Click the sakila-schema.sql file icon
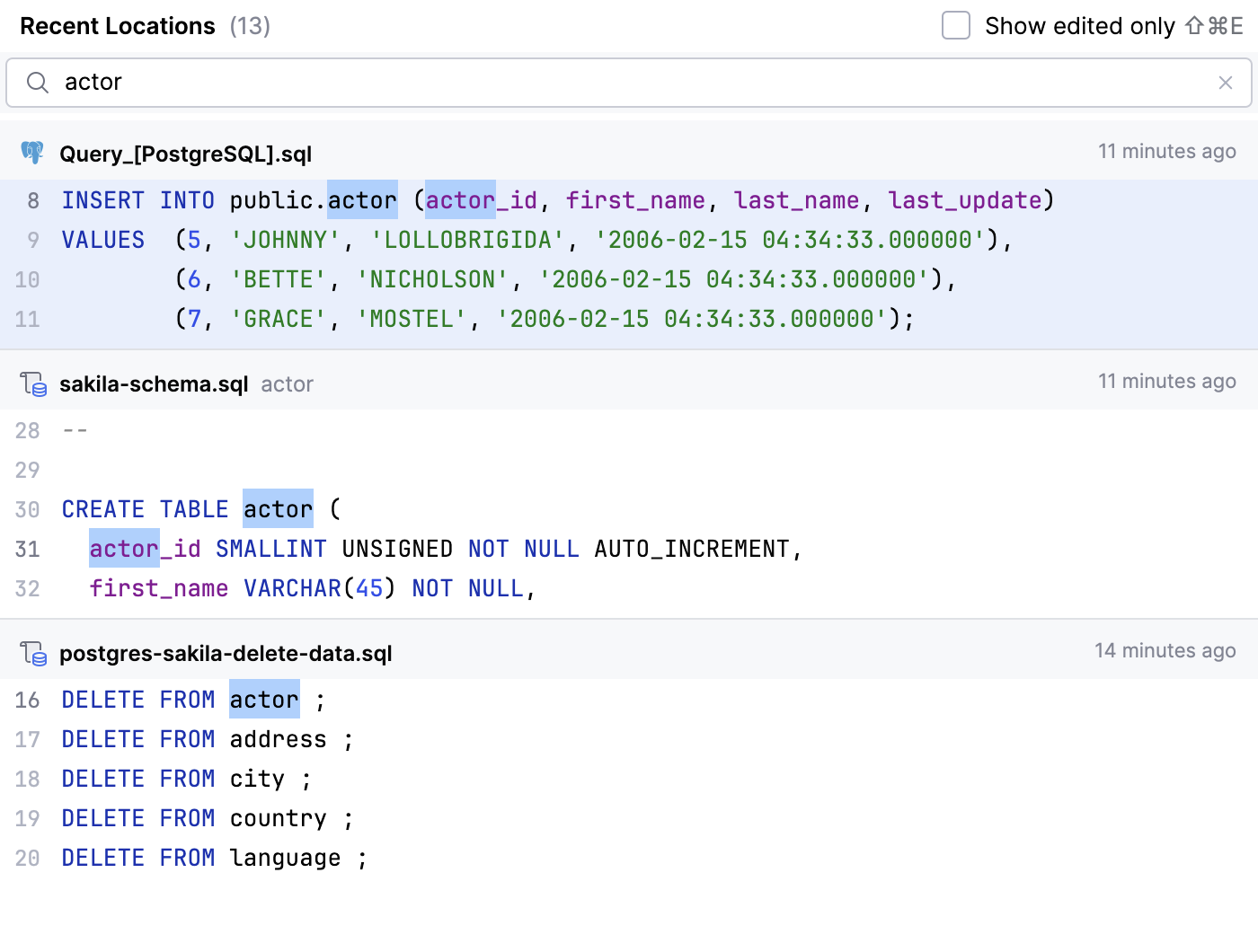This screenshot has height=952, width=1258. pos(33,384)
